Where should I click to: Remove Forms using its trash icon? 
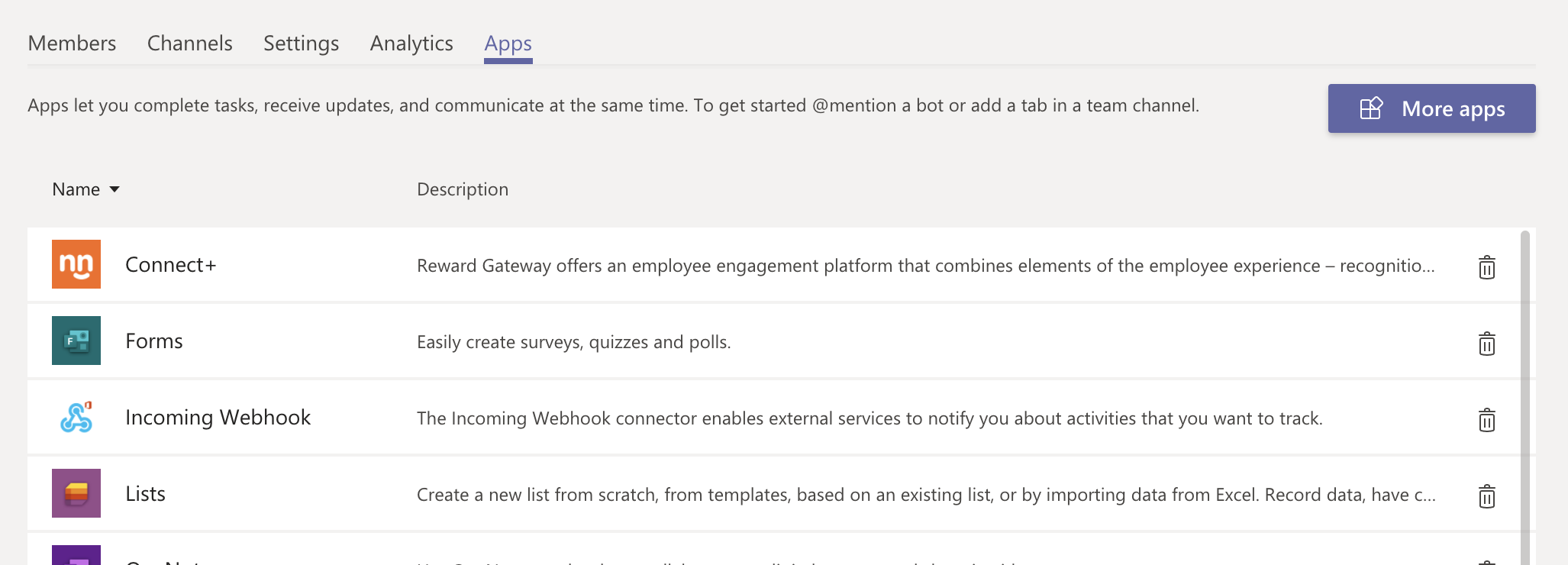coord(1486,343)
